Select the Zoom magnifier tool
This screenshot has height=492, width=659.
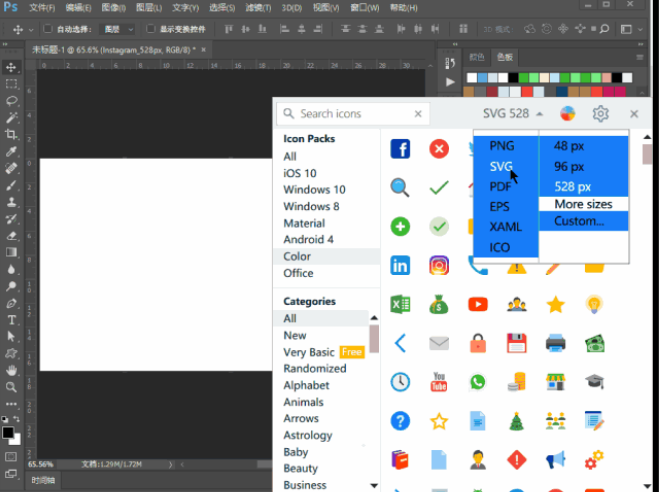pyautogui.click(x=12, y=387)
